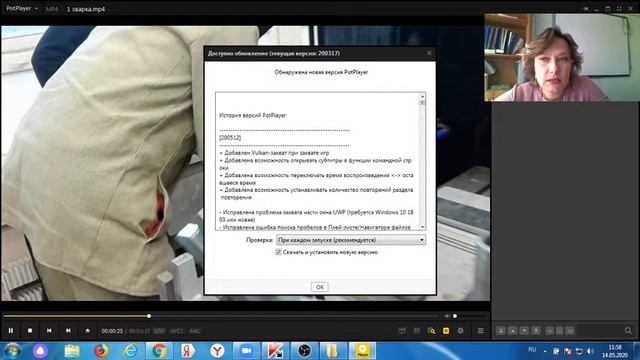Open the Windows Start menu
Image resolution: width=640 pixels, height=360 pixels.
point(12,351)
